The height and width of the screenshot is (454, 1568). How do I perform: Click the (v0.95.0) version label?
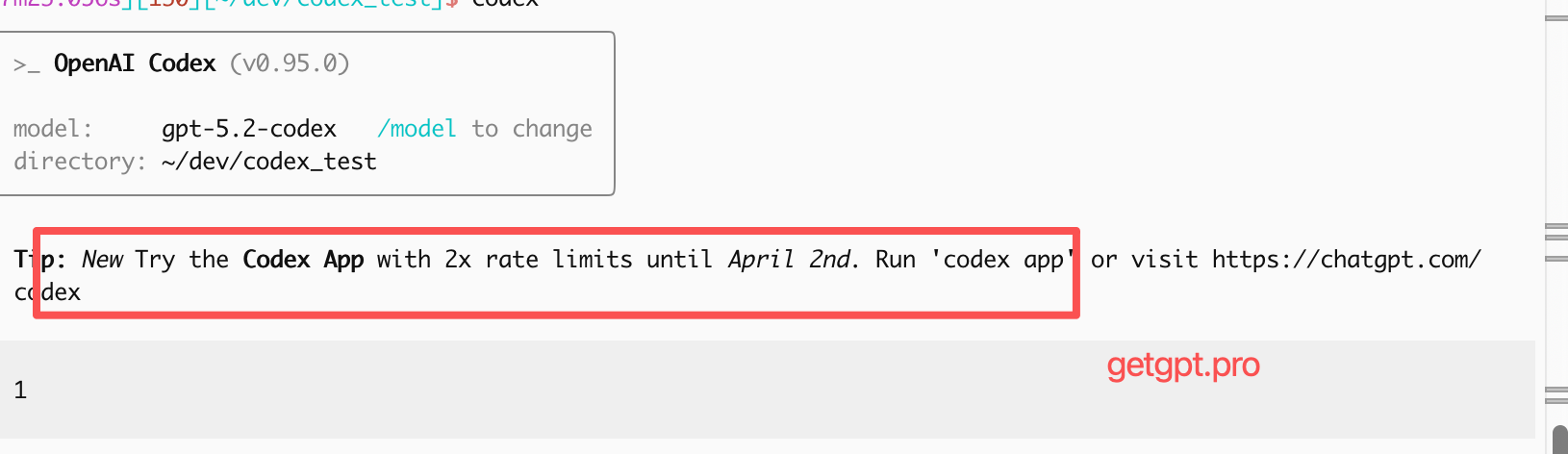tap(290, 63)
